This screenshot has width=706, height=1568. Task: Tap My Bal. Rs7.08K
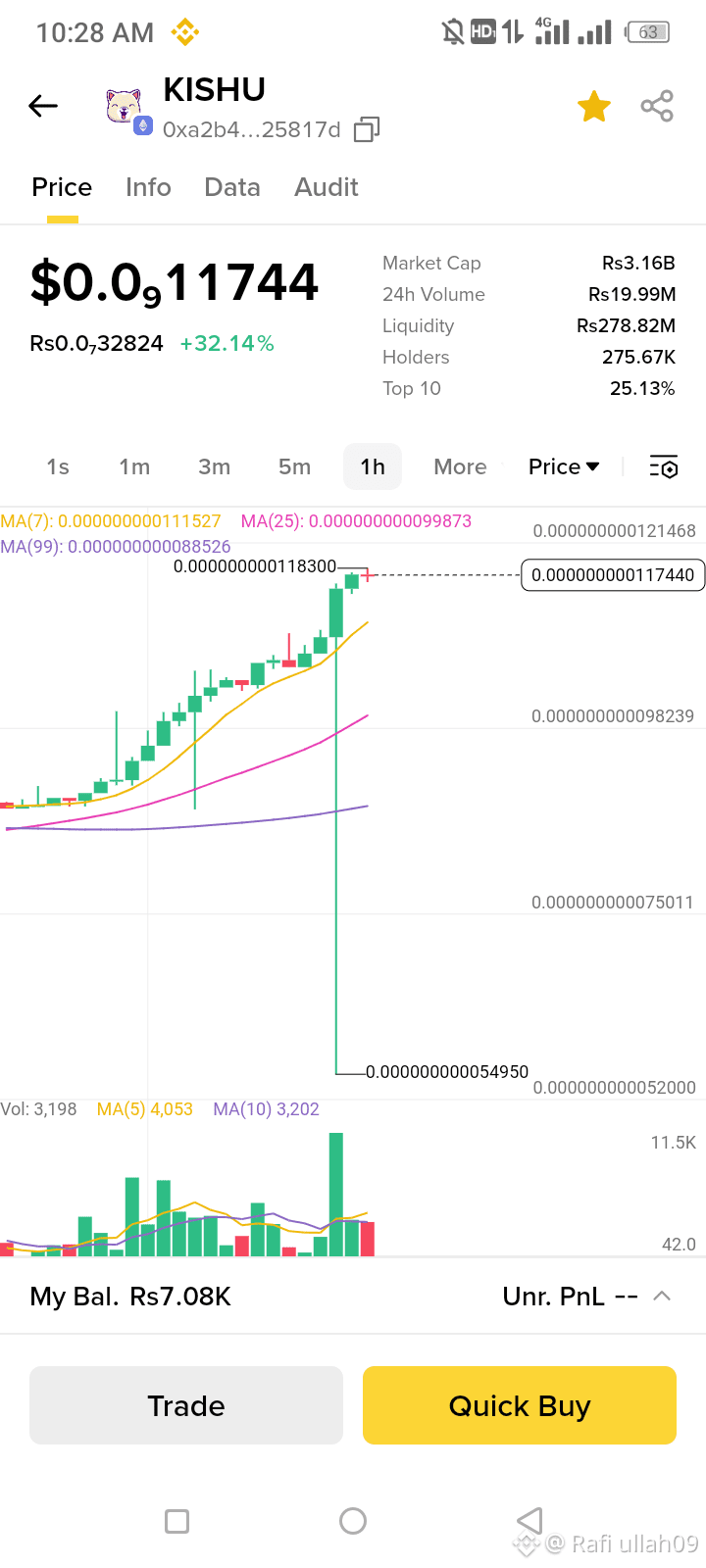130,1297
